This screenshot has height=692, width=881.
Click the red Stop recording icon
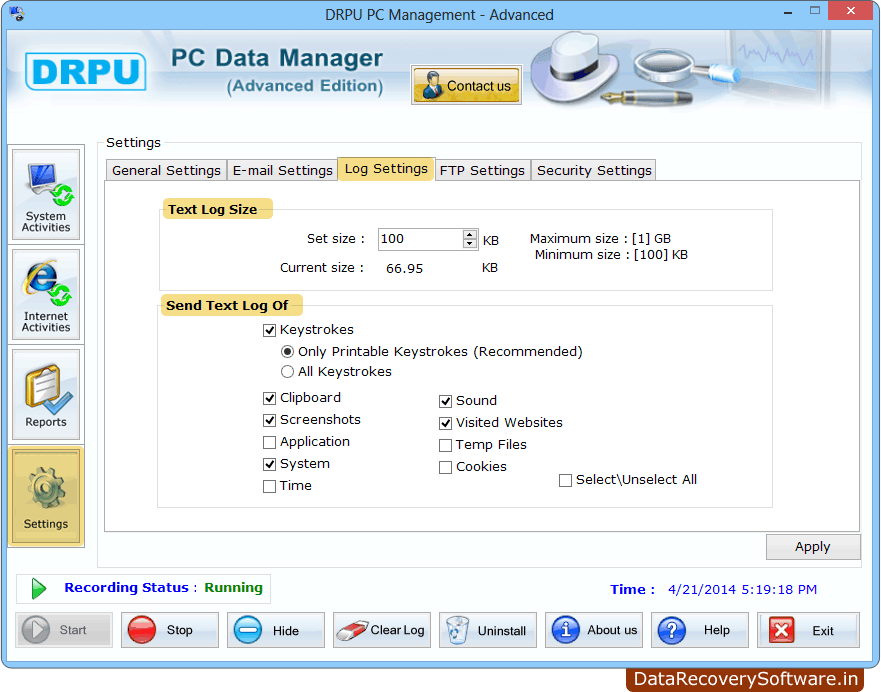(x=142, y=630)
